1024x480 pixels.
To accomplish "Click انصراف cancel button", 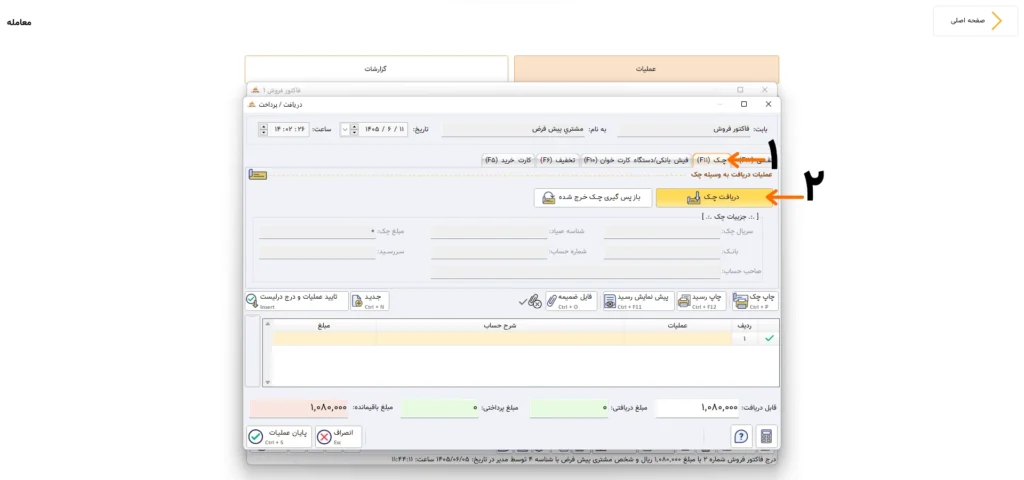I will click(x=338, y=436).
